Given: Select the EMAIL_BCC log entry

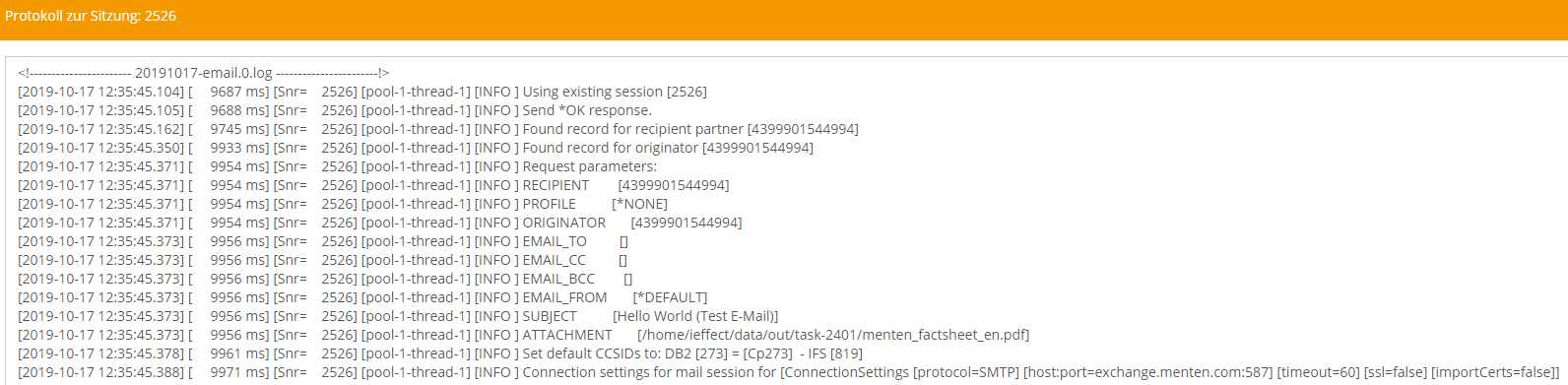Looking at the screenshot, I should click(x=325, y=279).
